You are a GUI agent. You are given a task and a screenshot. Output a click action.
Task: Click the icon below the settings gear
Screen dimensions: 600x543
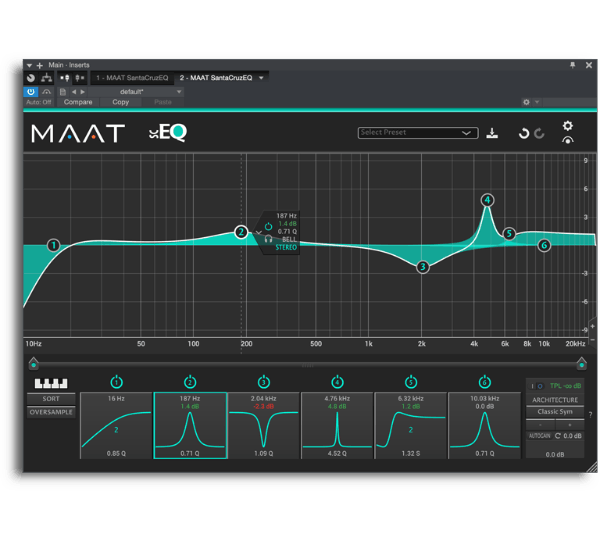tap(567, 140)
